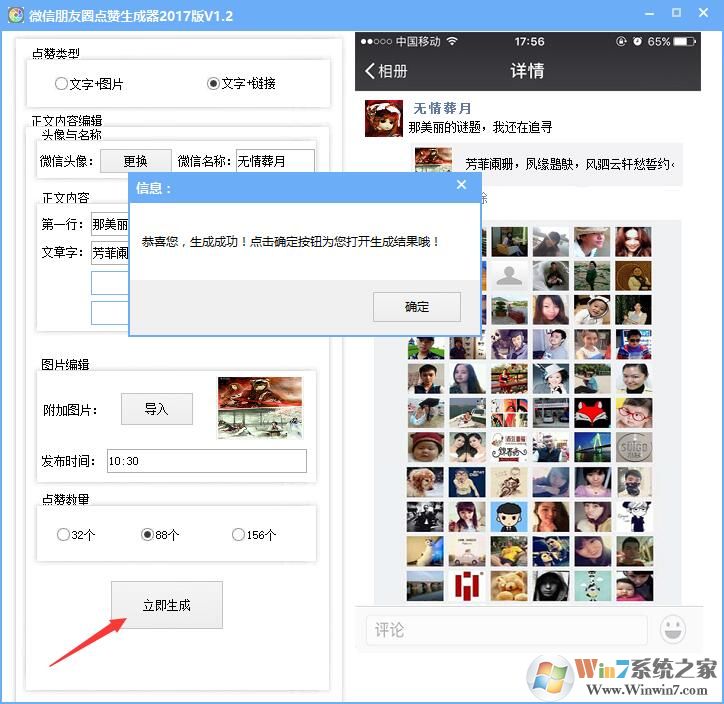Open the shared article link 芳菲阑珊
Screen dimensions: 724x704
coord(548,164)
